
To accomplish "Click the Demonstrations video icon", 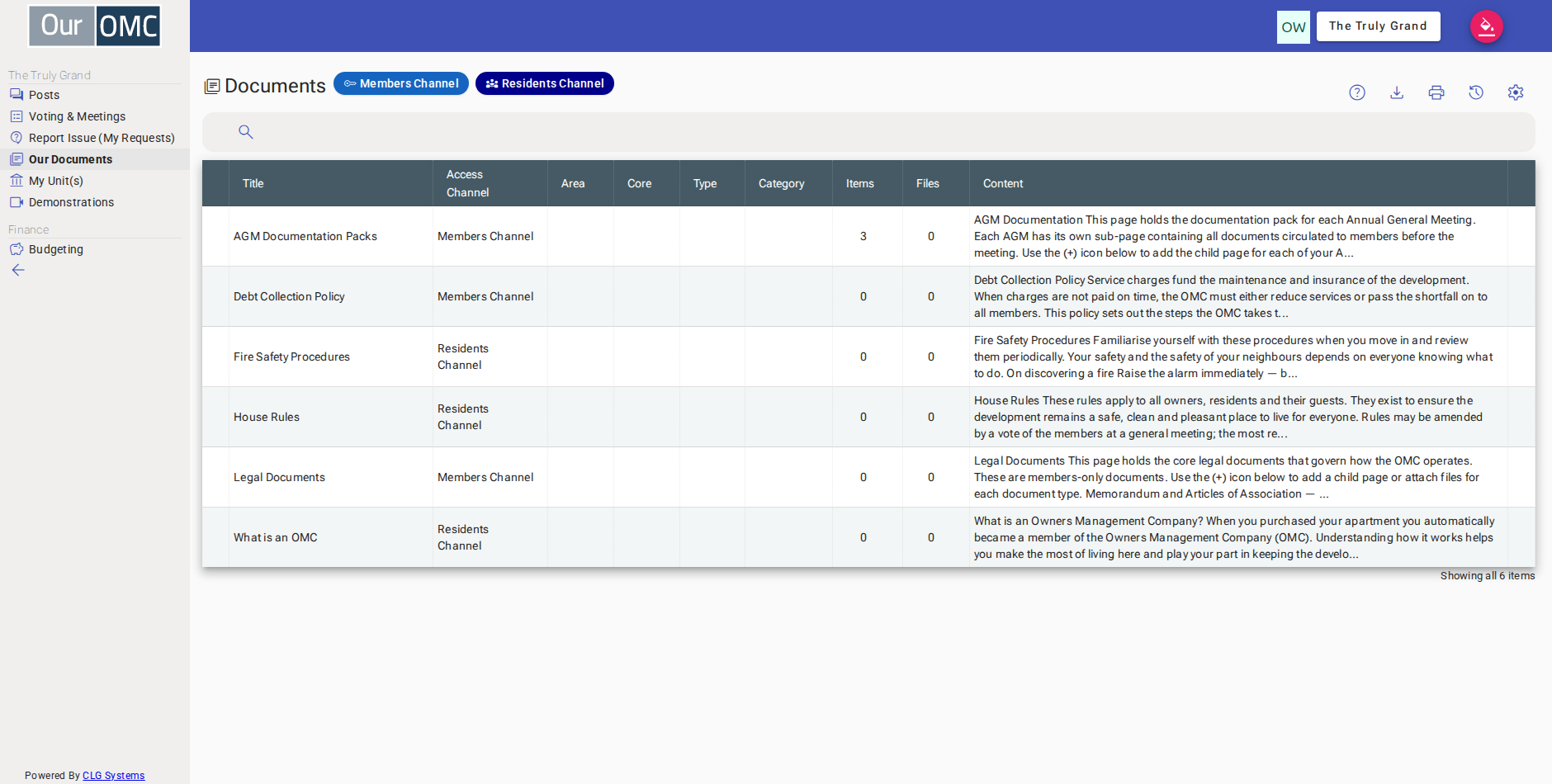I will pos(17,202).
